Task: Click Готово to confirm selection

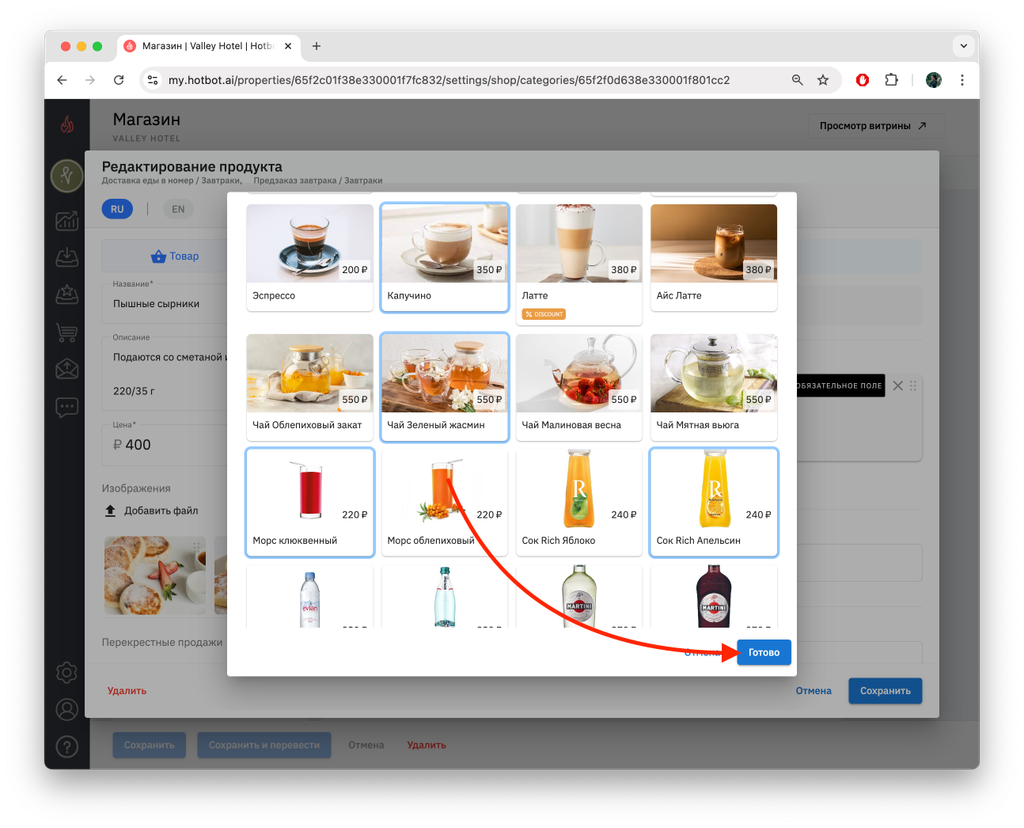Action: 763,652
